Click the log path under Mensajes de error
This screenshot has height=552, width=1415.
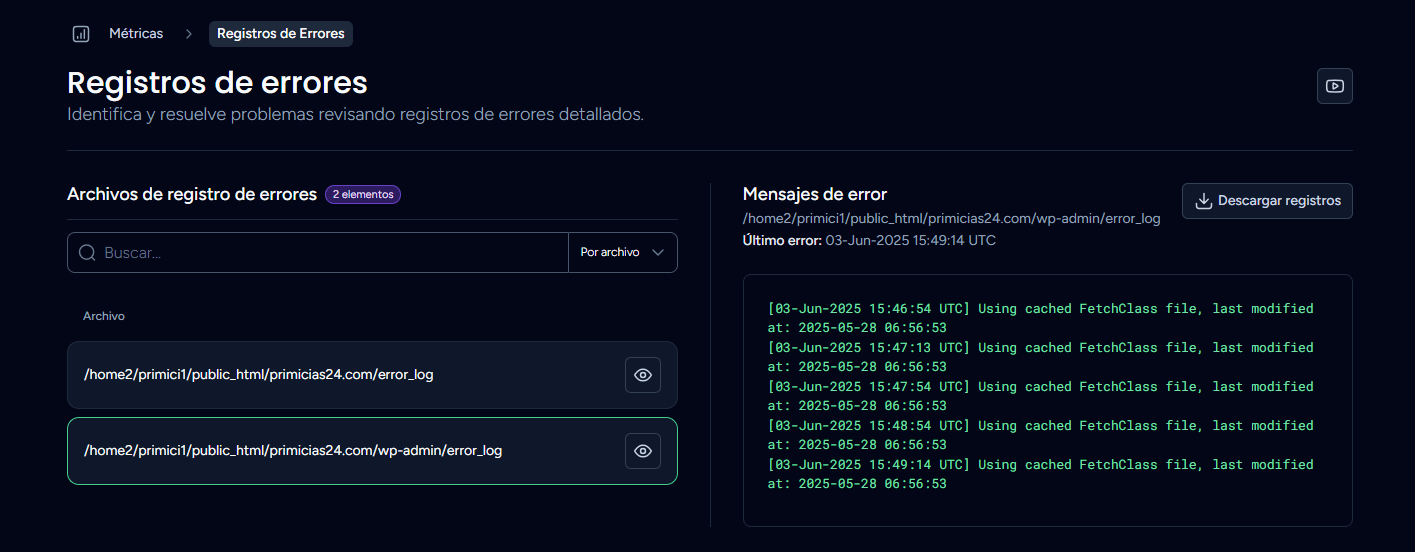[x=951, y=218]
